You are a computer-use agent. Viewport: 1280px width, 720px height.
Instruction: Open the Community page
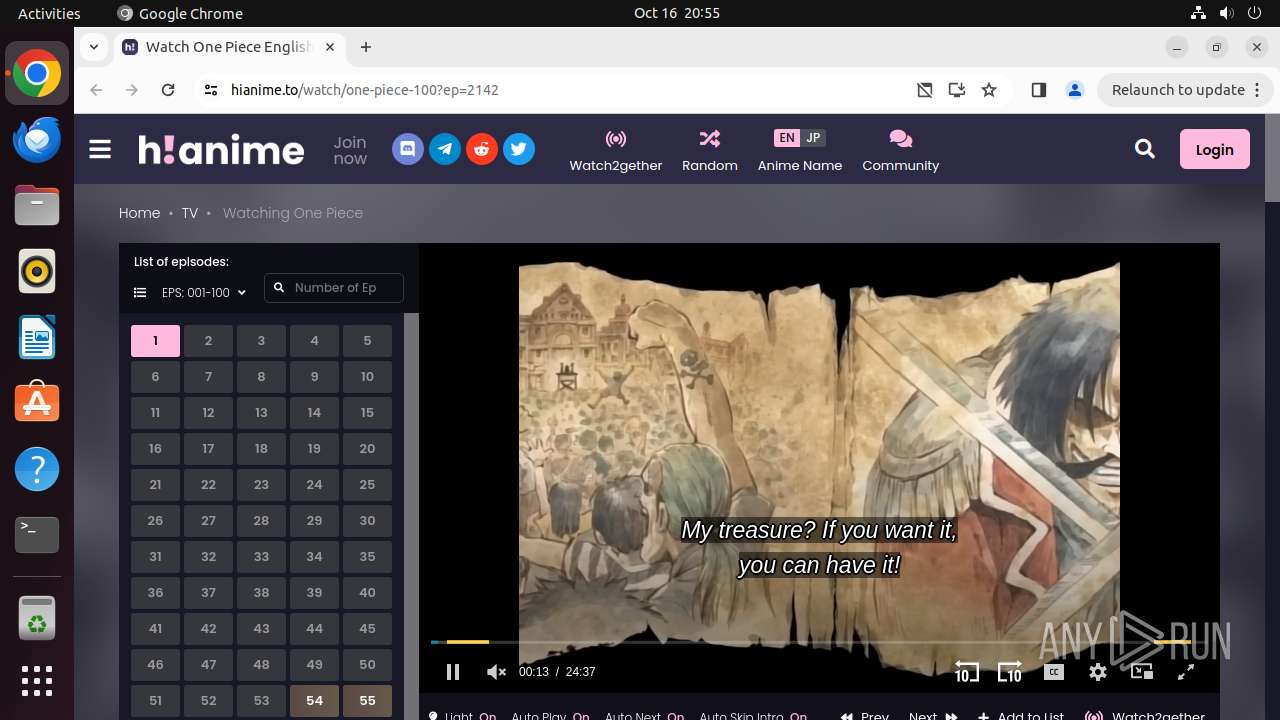pyautogui.click(x=901, y=151)
